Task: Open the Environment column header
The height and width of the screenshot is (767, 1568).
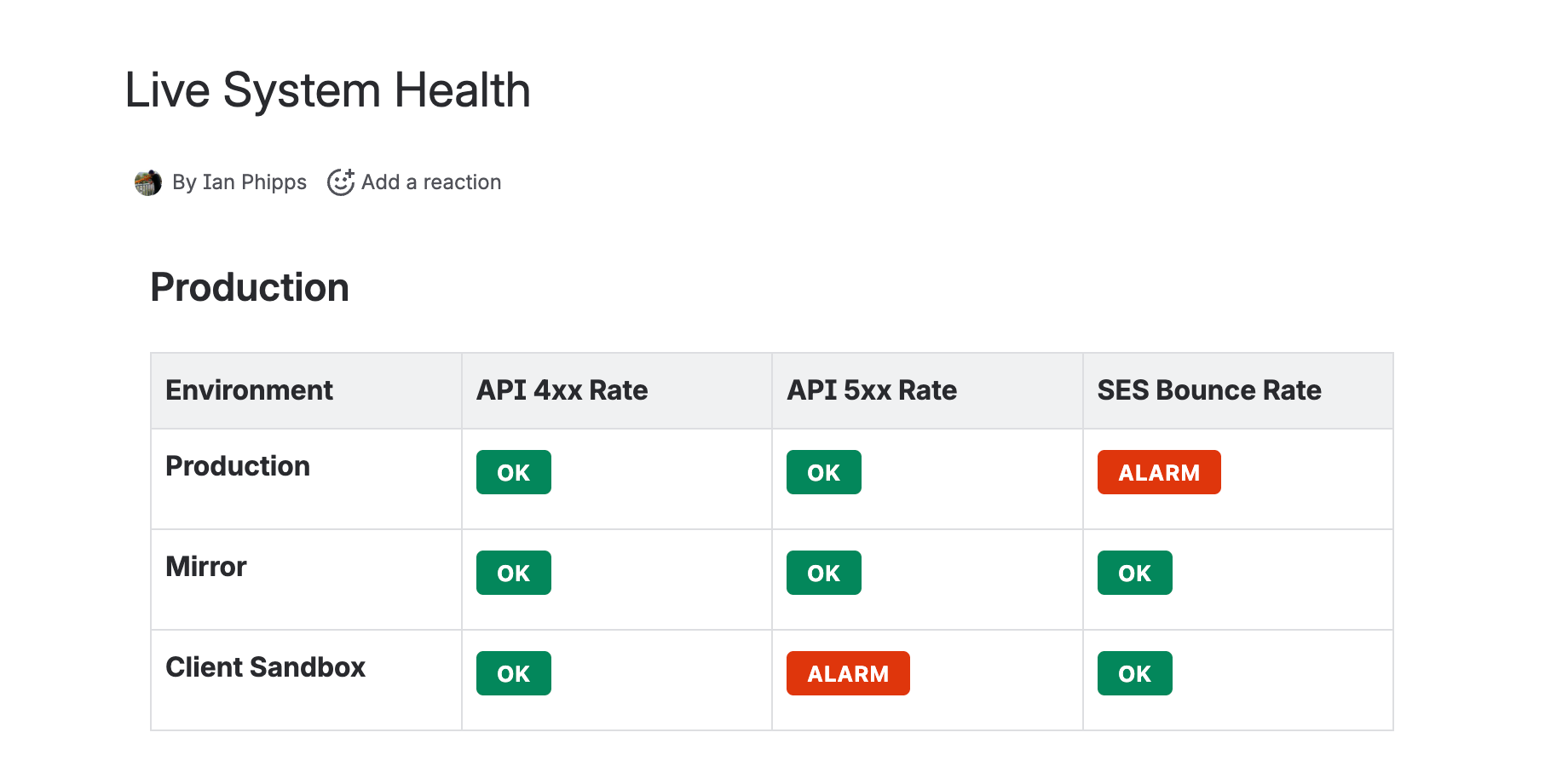Action: click(249, 389)
